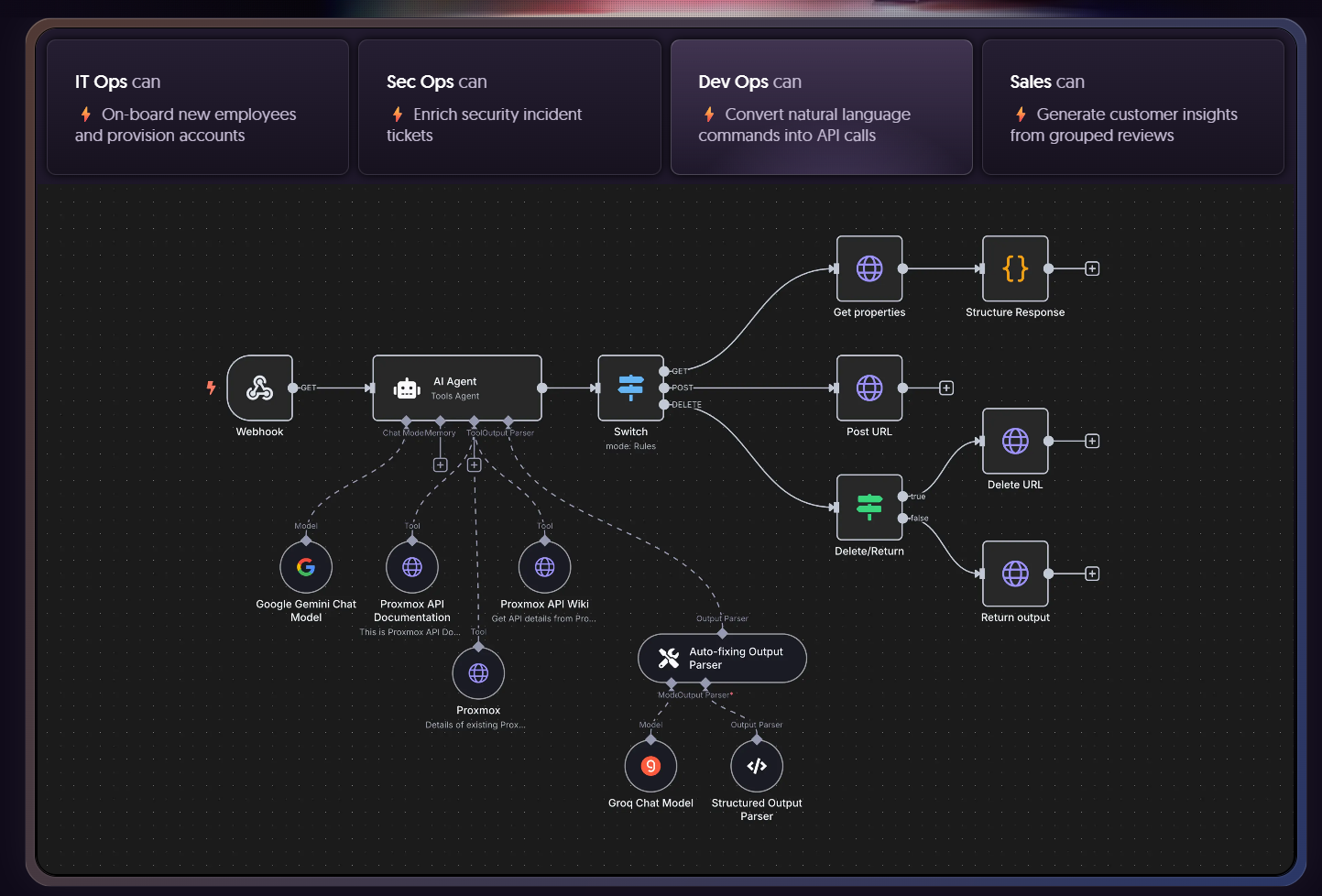
Task: Click the 'Tools Agent' subtitle text
Action: pyautogui.click(x=455, y=396)
